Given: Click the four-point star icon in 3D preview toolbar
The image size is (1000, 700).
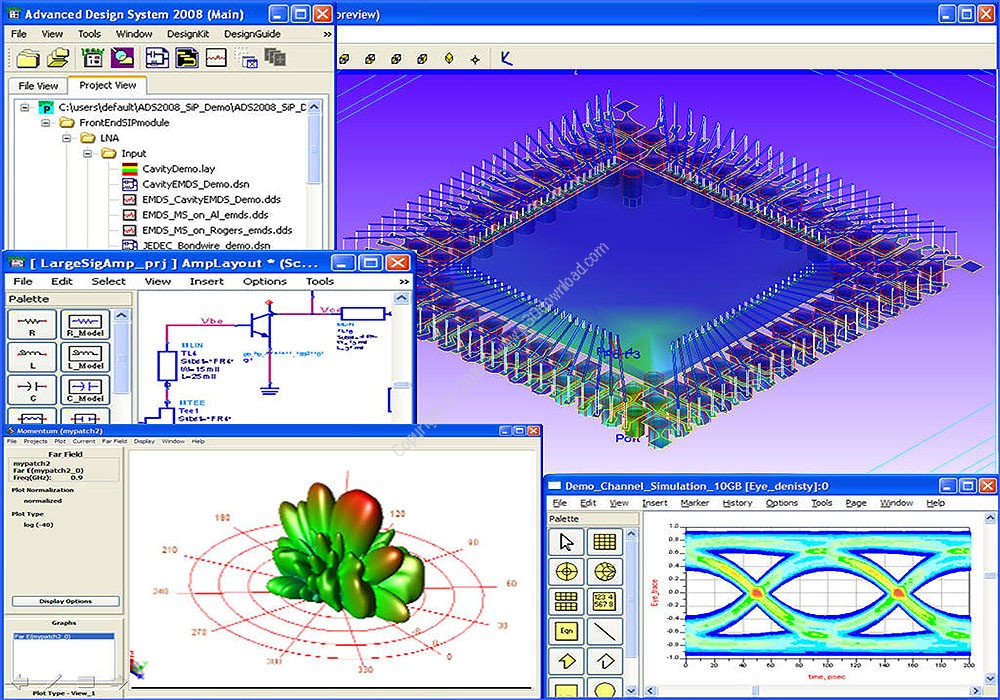Looking at the screenshot, I should 475,59.
